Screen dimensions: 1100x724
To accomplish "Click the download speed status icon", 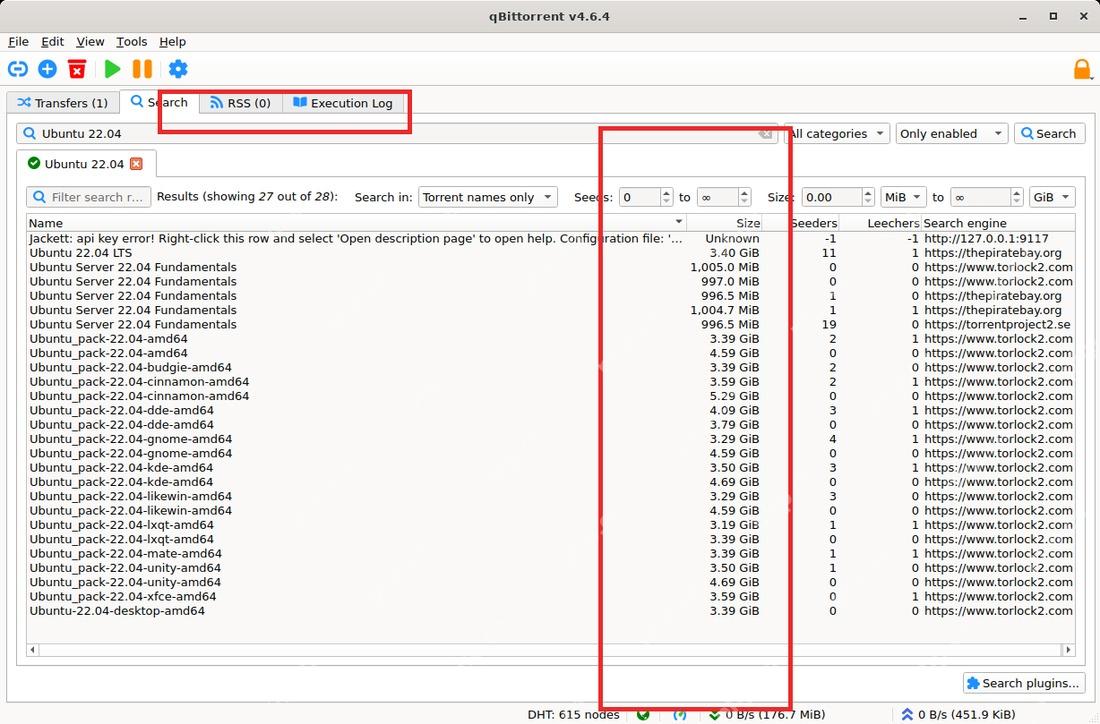I will click(714, 715).
